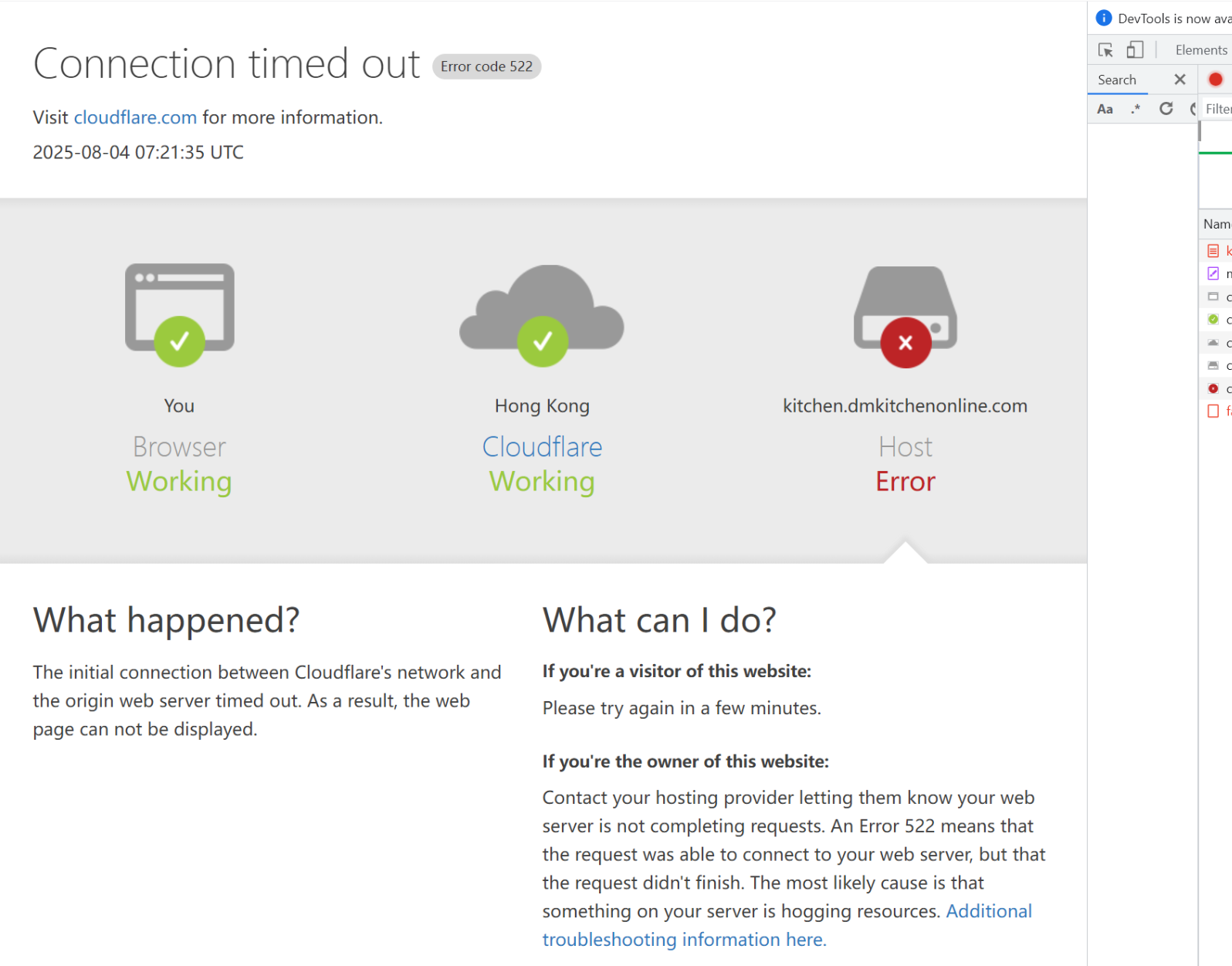Click the refresh search icon

pyautogui.click(x=1166, y=109)
